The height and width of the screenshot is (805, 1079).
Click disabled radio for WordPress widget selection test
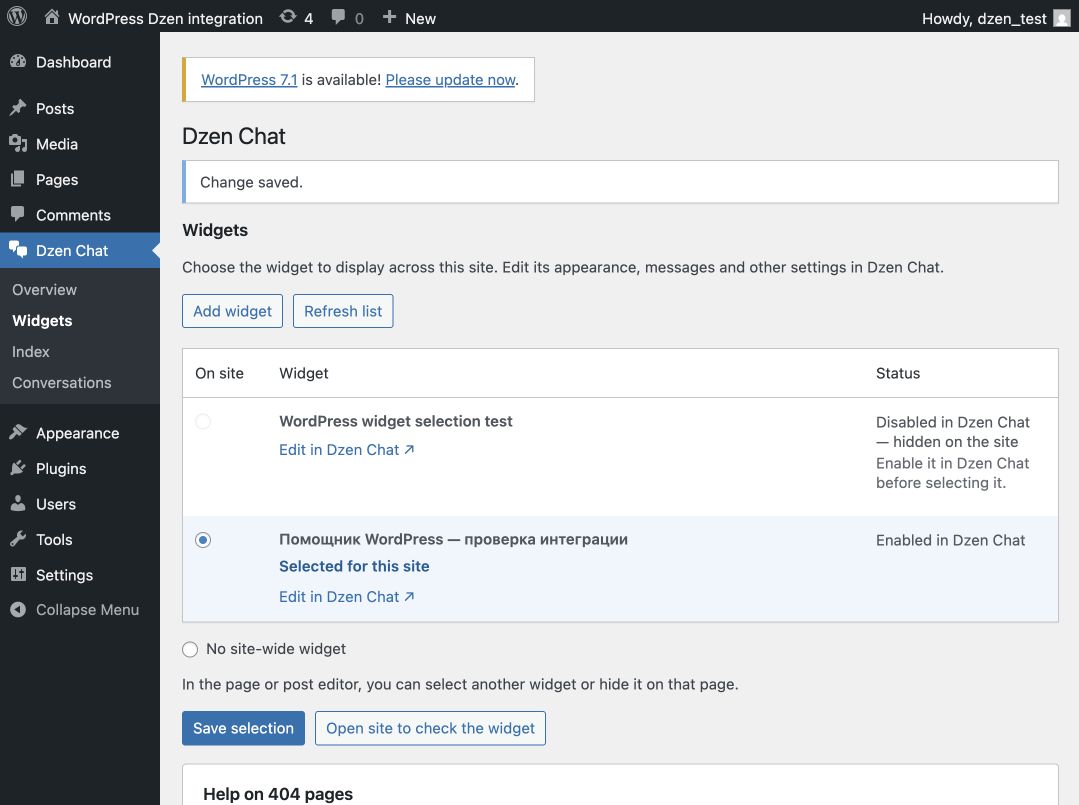click(203, 421)
